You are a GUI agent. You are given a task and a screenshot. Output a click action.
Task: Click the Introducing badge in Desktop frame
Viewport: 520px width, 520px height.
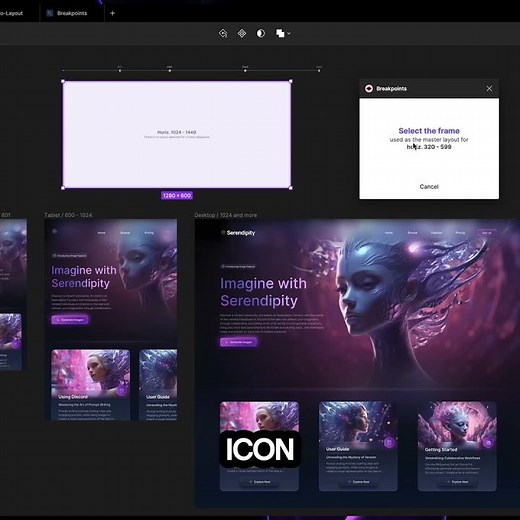coord(238,266)
